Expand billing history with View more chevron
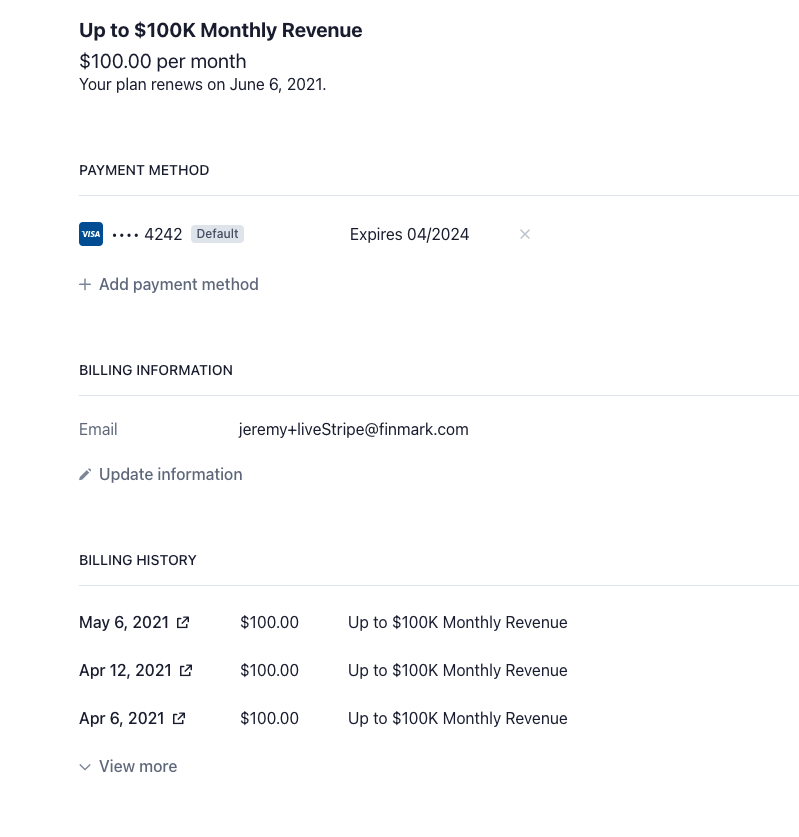The width and height of the screenshot is (799, 837). point(85,767)
